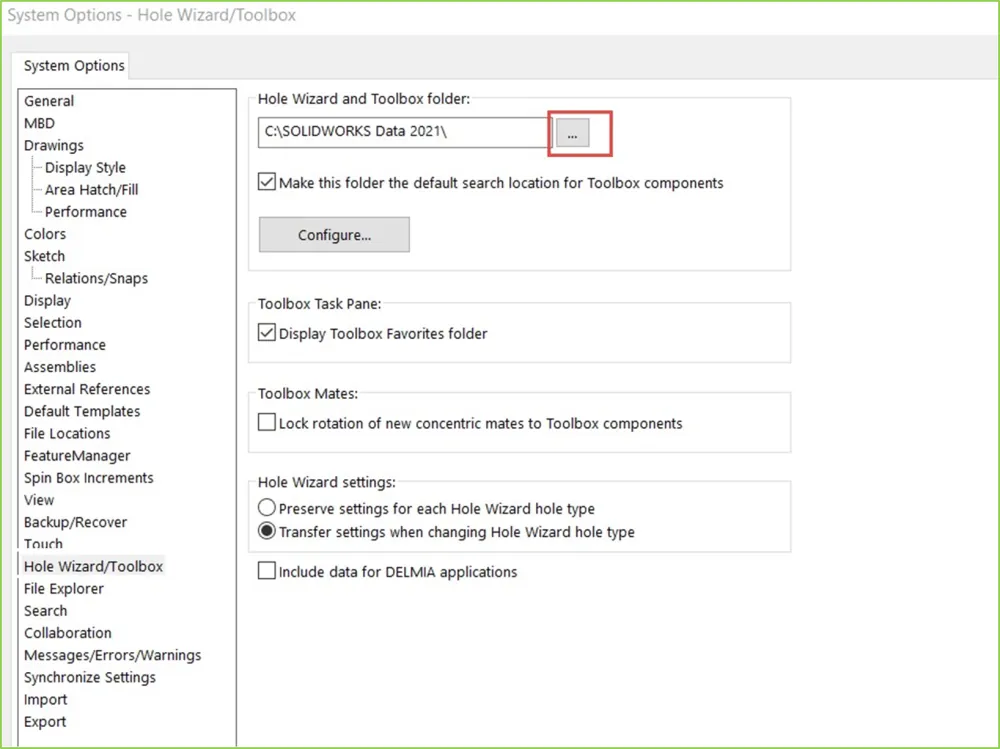1000x749 pixels.
Task: Open the General options category
Action: [x=49, y=101]
